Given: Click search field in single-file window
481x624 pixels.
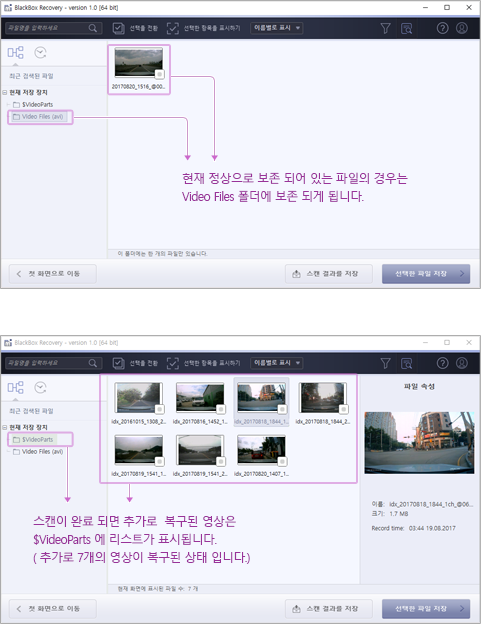Looking at the screenshot, I should click(54, 28).
